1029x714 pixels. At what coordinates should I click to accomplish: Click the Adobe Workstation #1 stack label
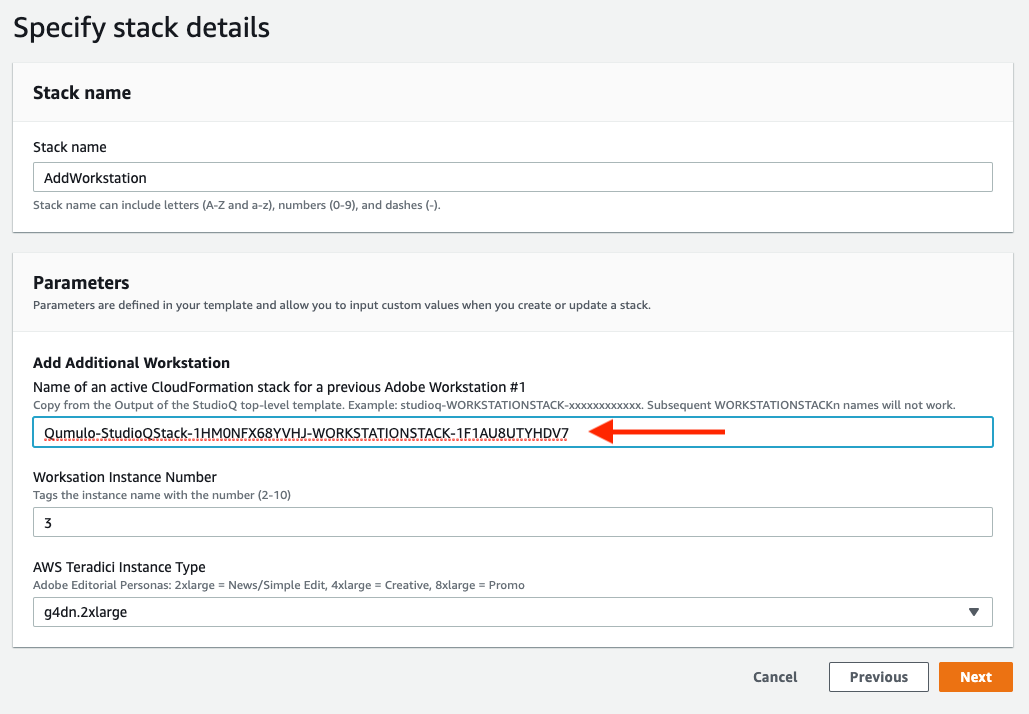pos(280,387)
